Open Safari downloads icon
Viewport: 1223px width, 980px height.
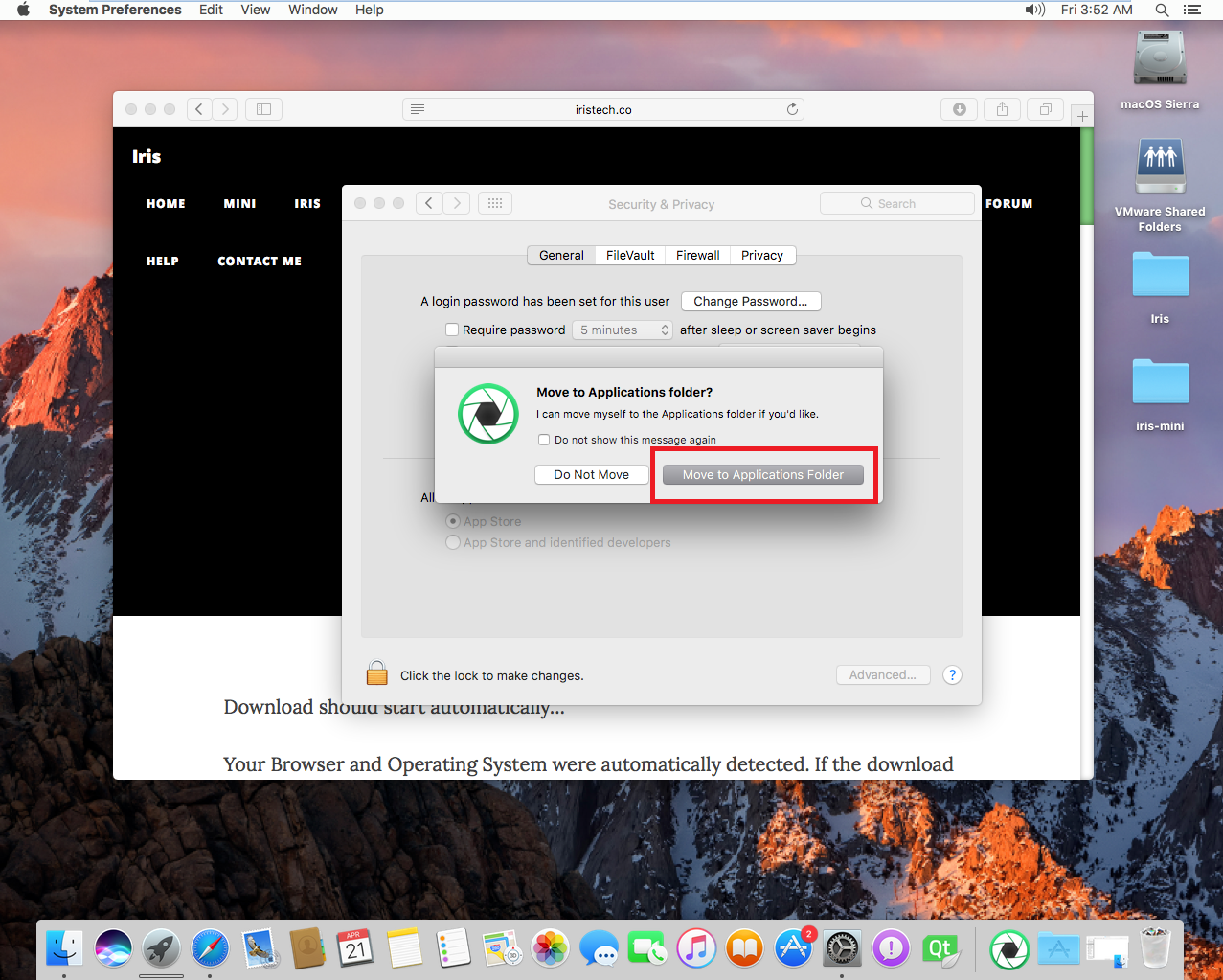click(959, 109)
